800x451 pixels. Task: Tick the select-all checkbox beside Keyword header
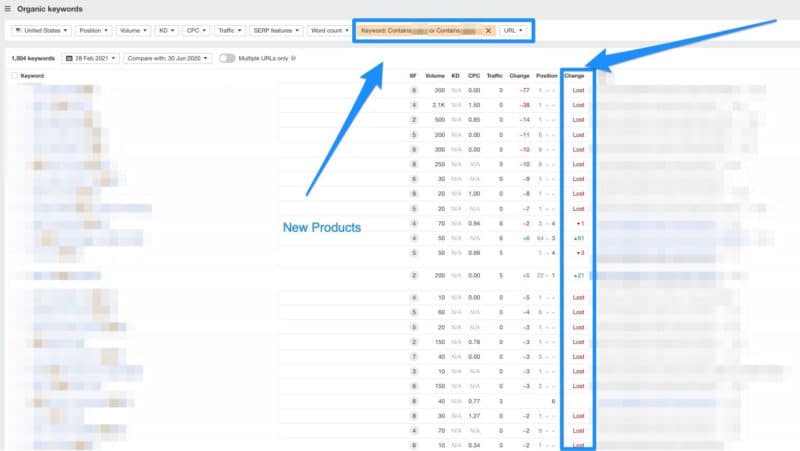14,76
